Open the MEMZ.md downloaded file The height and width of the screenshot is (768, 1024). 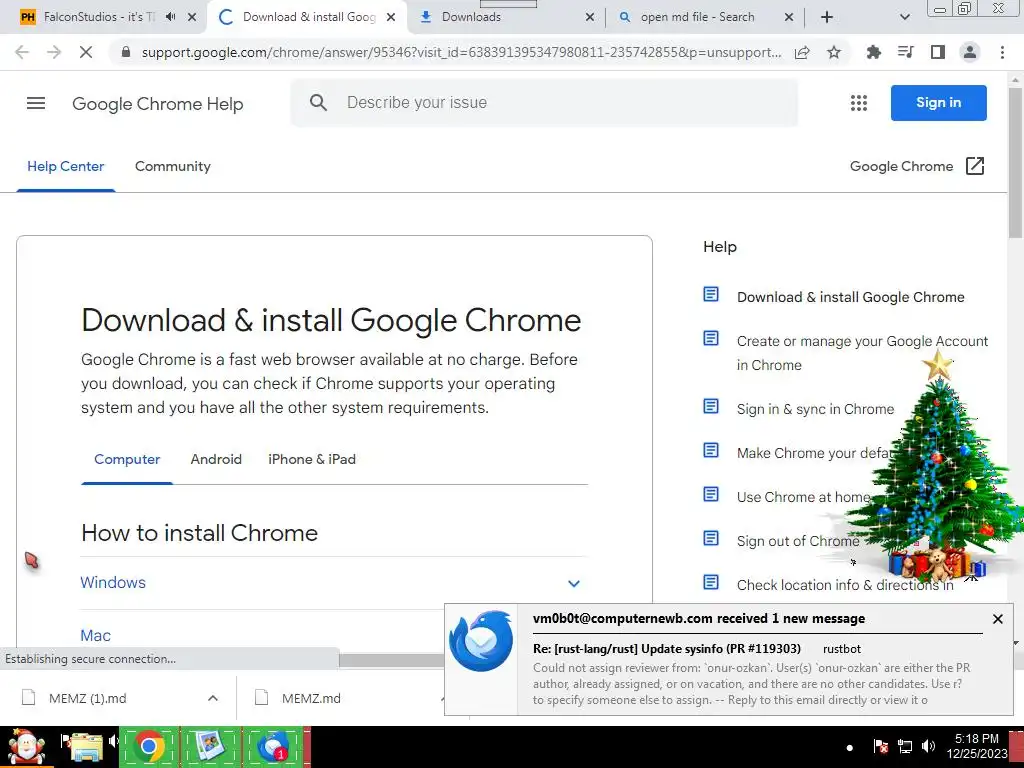[311, 698]
